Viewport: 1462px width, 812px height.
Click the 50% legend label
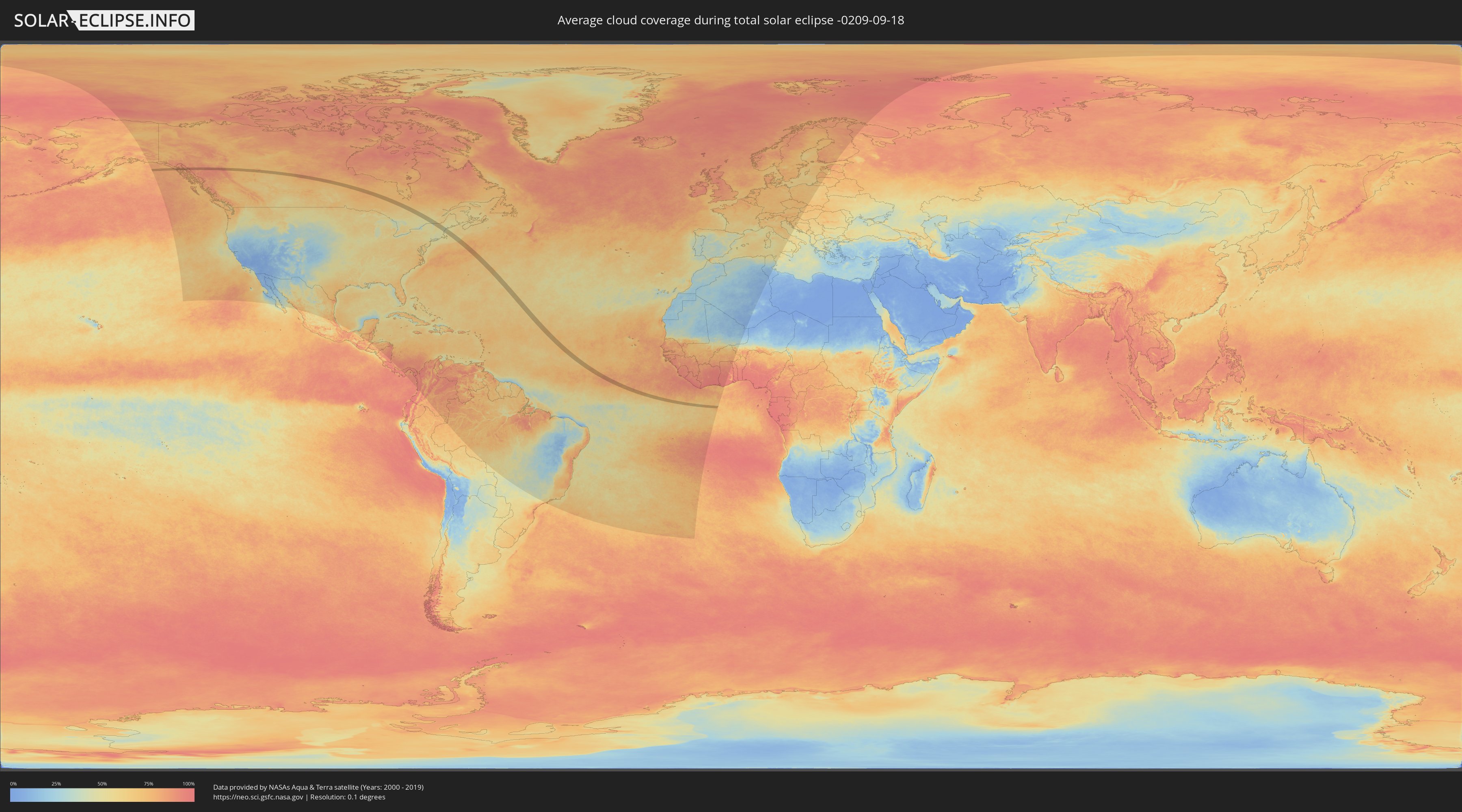click(102, 784)
